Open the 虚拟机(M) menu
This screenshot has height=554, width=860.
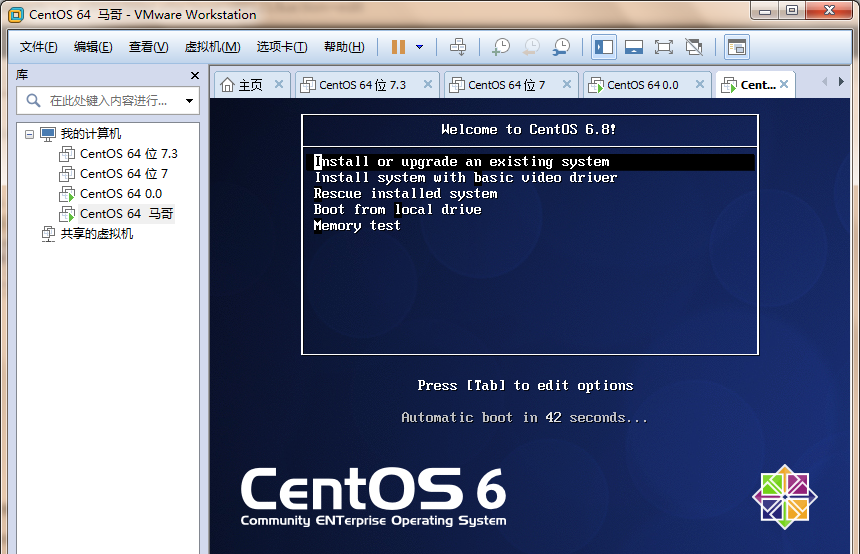coord(212,47)
